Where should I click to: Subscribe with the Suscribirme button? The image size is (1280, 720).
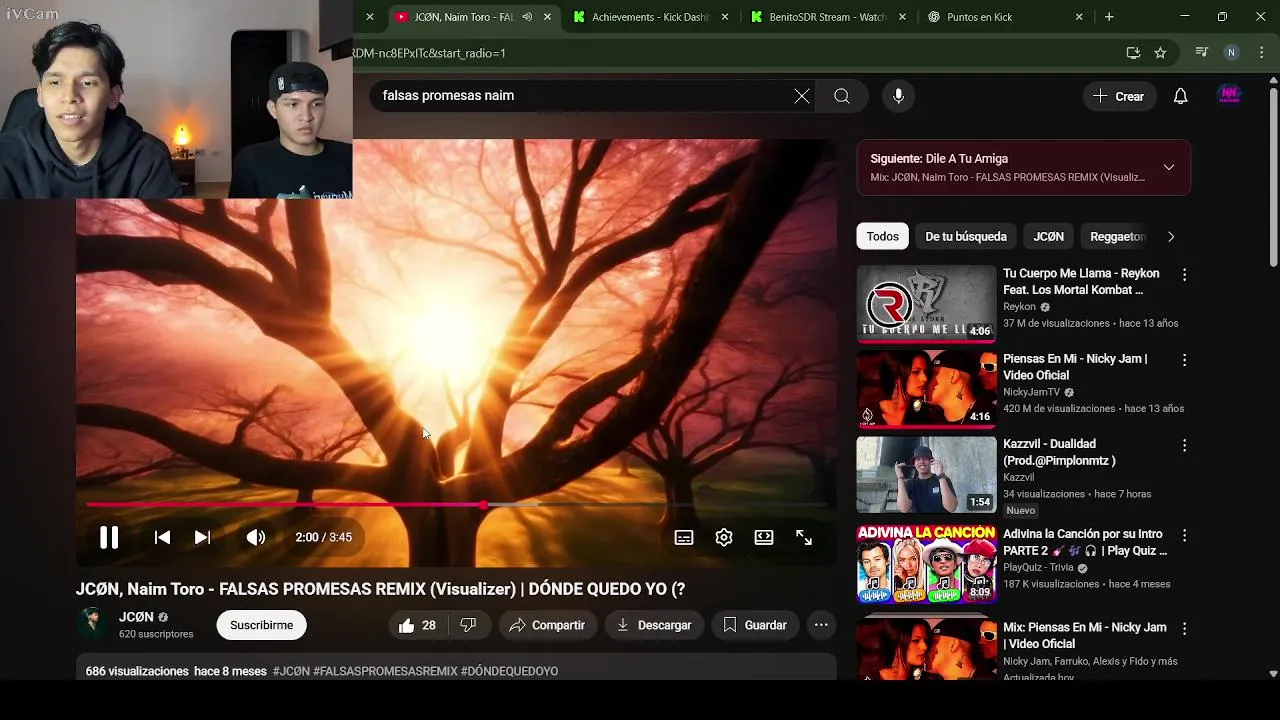coord(262,625)
